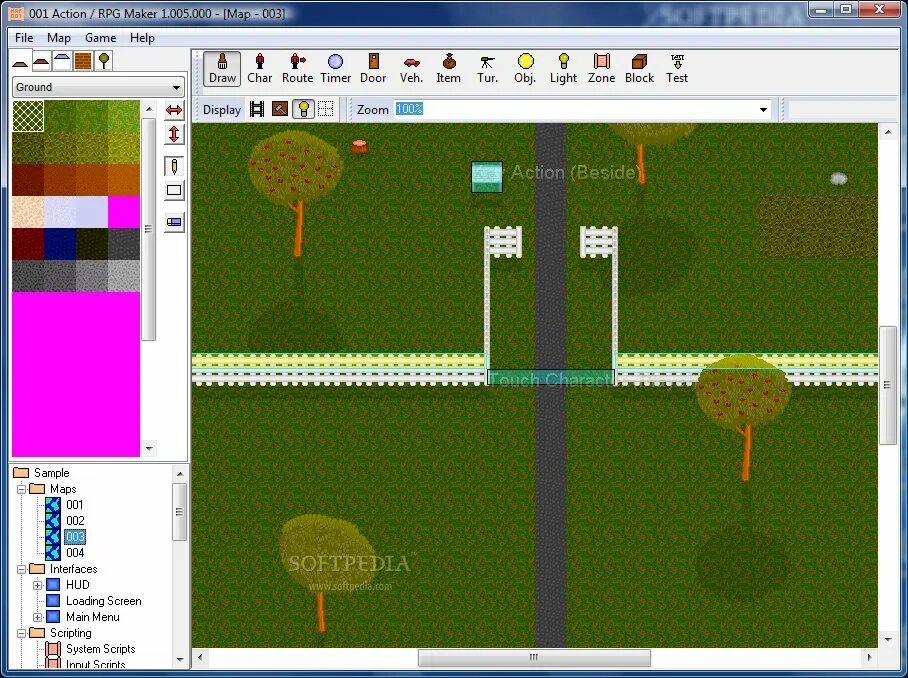This screenshot has width=908, height=678.
Task: Click the tile palette scroll-down arrow
Action: 149,449
